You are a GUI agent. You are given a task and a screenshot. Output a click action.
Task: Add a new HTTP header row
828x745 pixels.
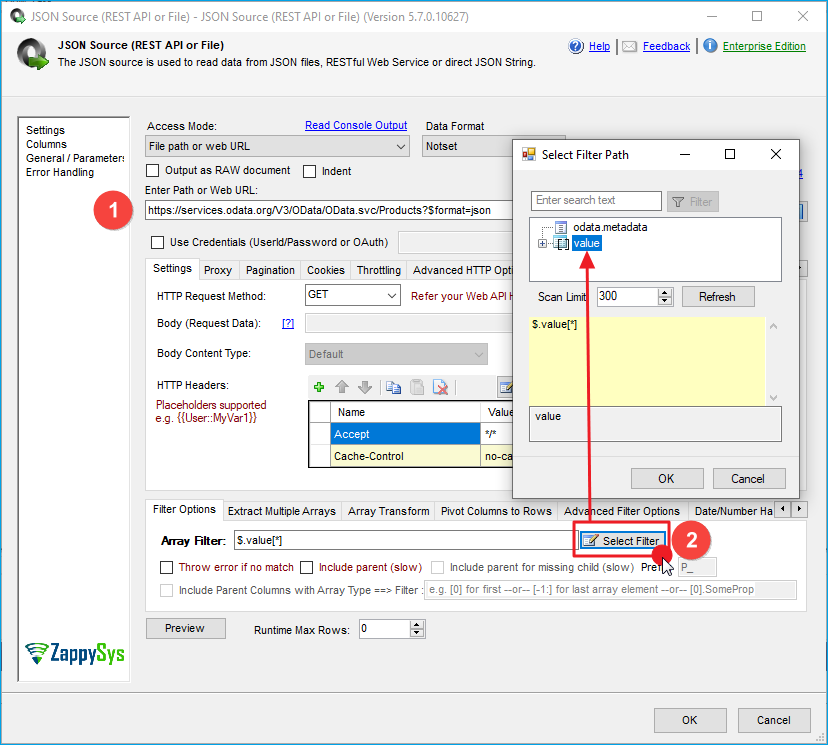pyautogui.click(x=319, y=387)
